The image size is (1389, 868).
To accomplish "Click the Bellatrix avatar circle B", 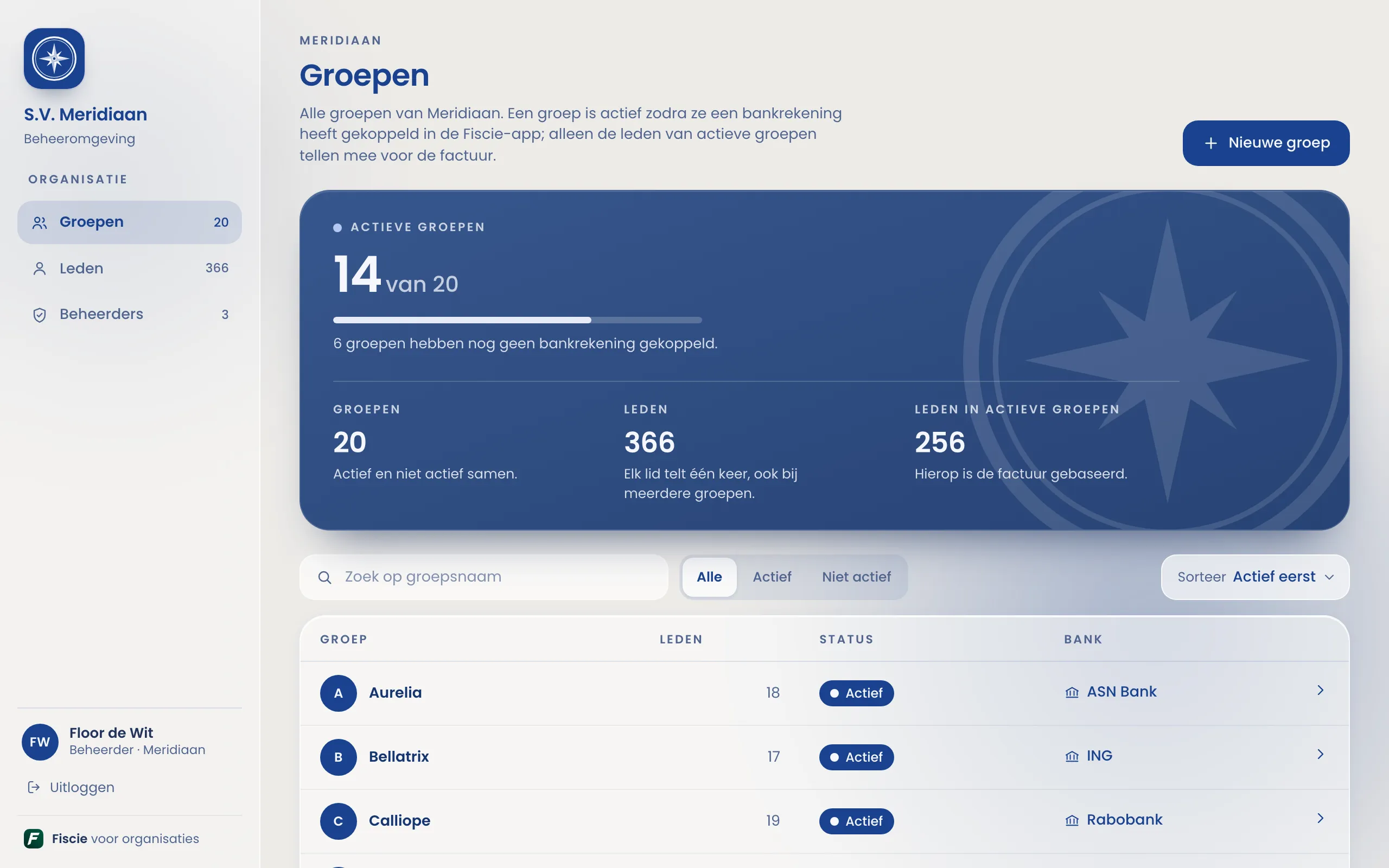I will click(338, 757).
